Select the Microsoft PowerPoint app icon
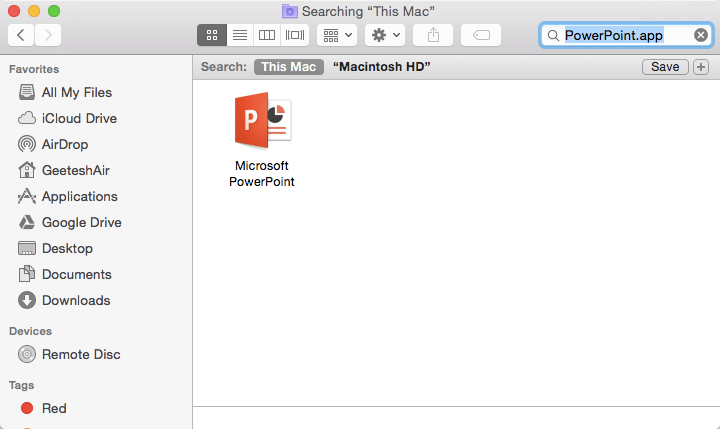The width and height of the screenshot is (720, 429). tap(261, 122)
